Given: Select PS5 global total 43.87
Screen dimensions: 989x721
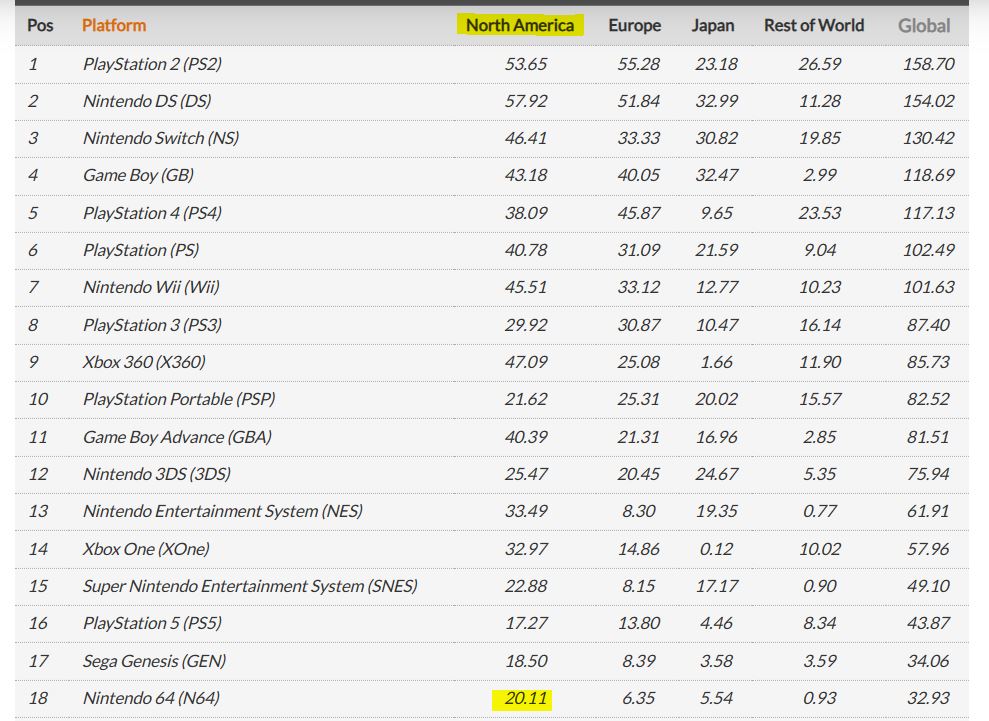Looking at the screenshot, I should 928,623.
